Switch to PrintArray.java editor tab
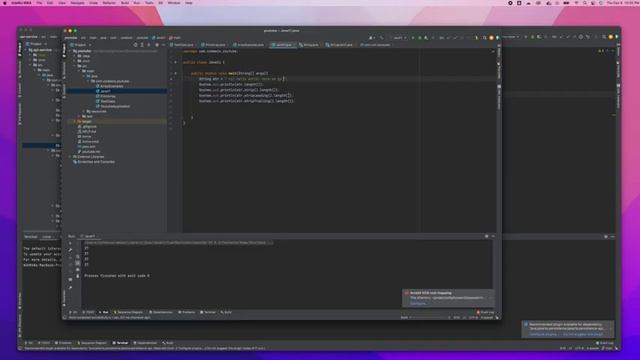This screenshot has width=640, height=360. click(213, 45)
